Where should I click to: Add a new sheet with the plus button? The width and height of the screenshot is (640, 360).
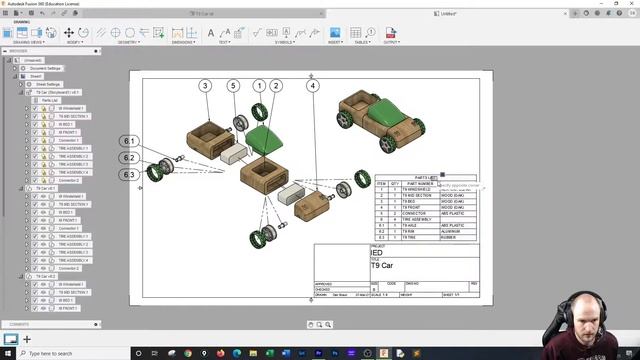pos(27,339)
